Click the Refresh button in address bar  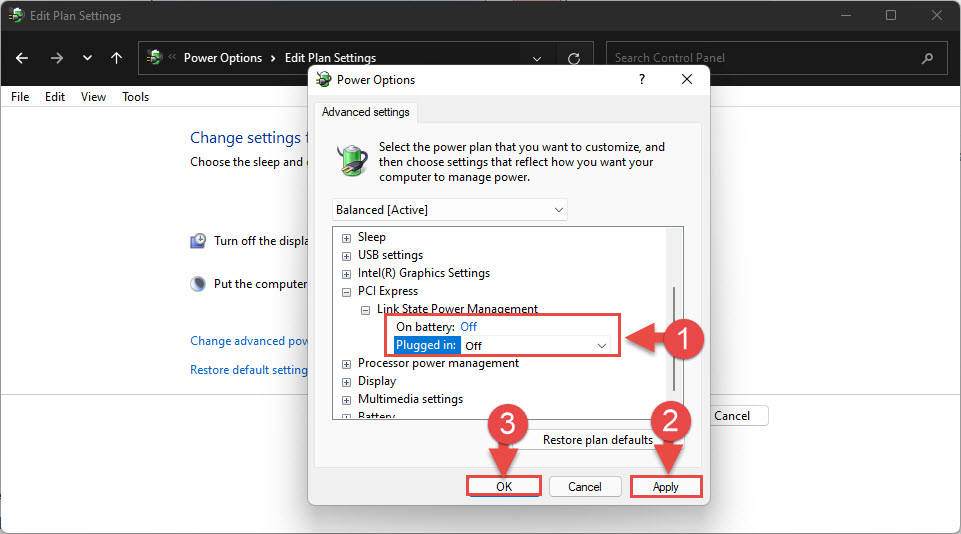tap(573, 58)
